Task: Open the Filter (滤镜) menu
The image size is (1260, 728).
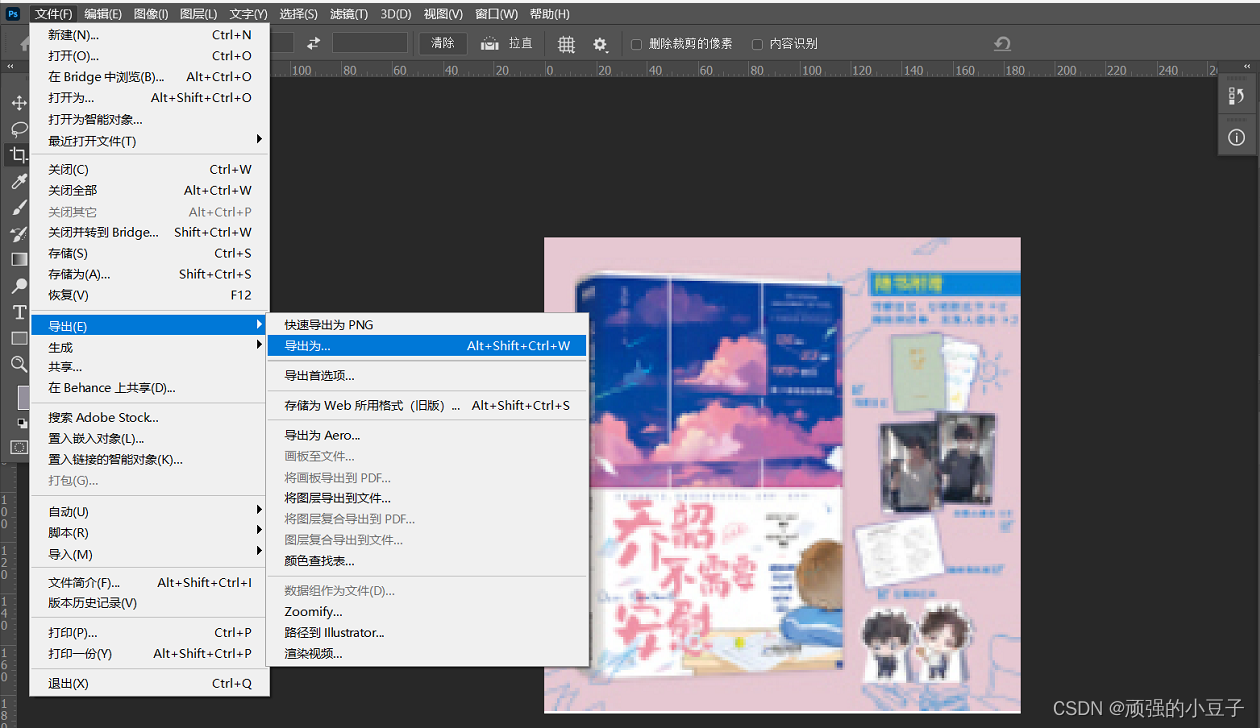Action: (x=348, y=14)
